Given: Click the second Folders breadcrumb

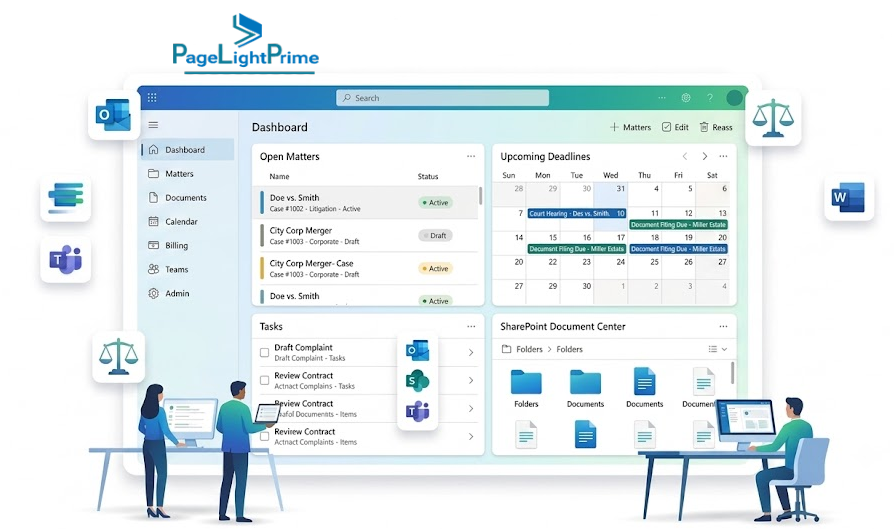Looking at the screenshot, I should (x=569, y=349).
